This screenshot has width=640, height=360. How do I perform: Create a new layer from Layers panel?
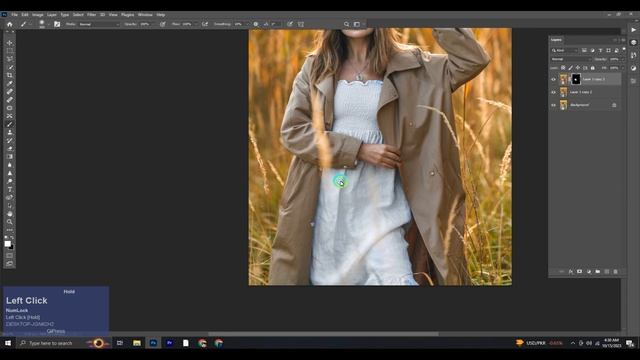[607, 271]
